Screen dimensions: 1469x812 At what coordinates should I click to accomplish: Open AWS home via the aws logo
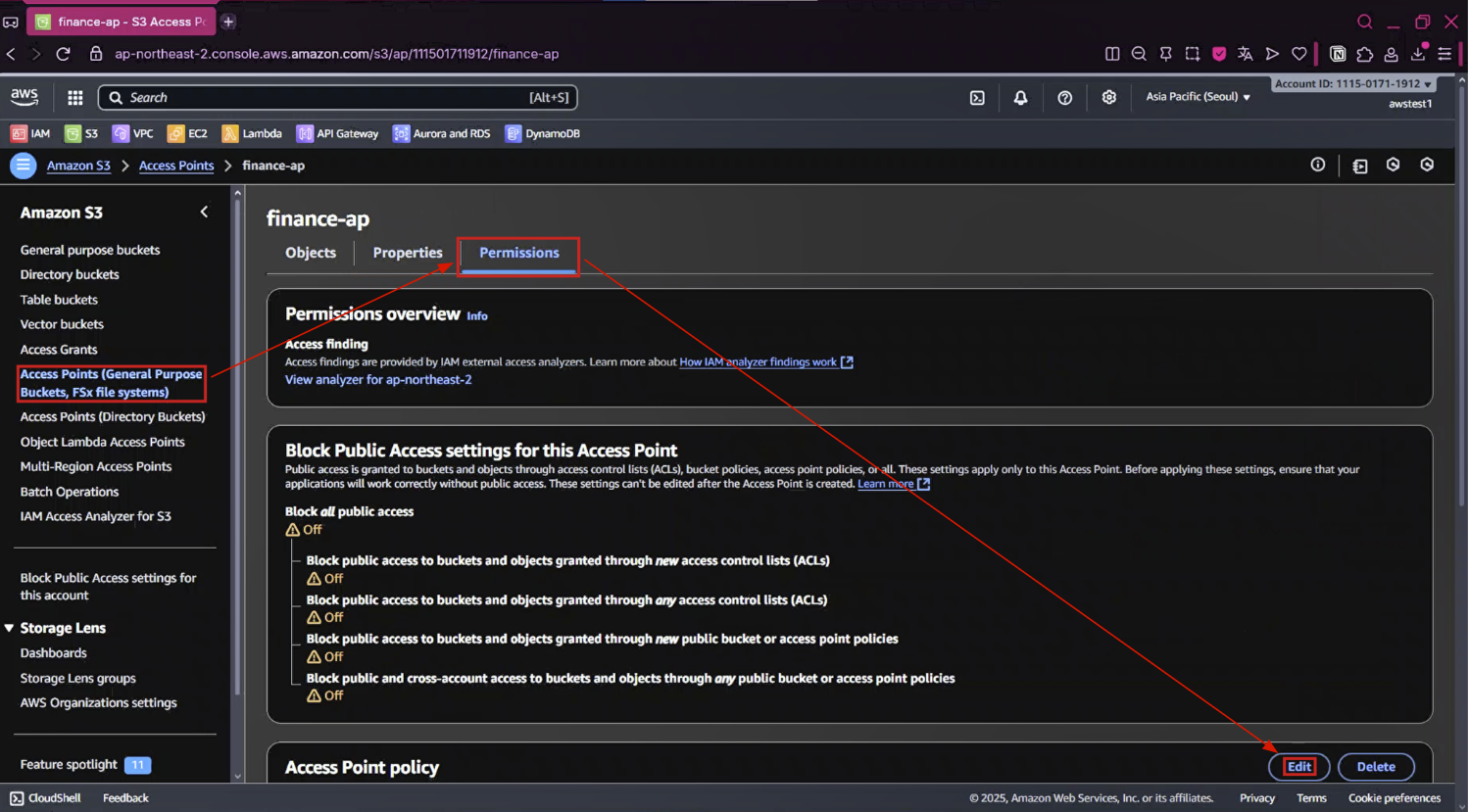[x=24, y=96]
